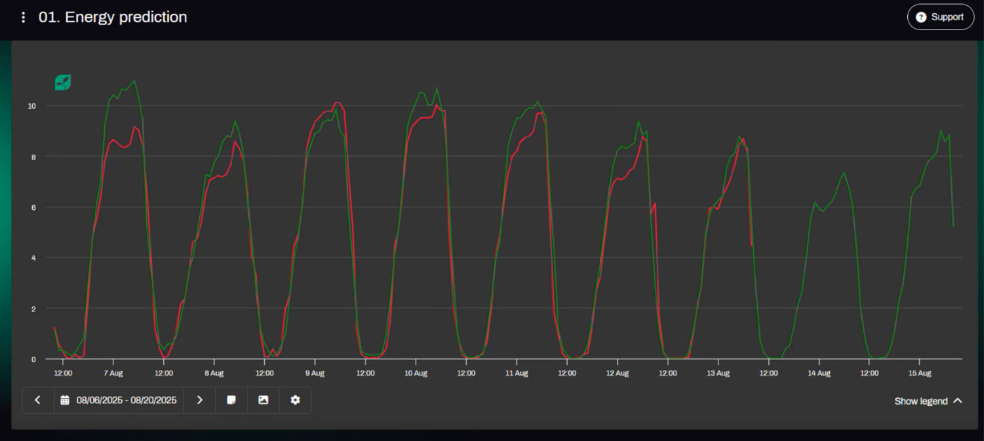Select the '12 Aug' x-axis label
This screenshot has width=984, height=441.
click(x=617, y=373)
